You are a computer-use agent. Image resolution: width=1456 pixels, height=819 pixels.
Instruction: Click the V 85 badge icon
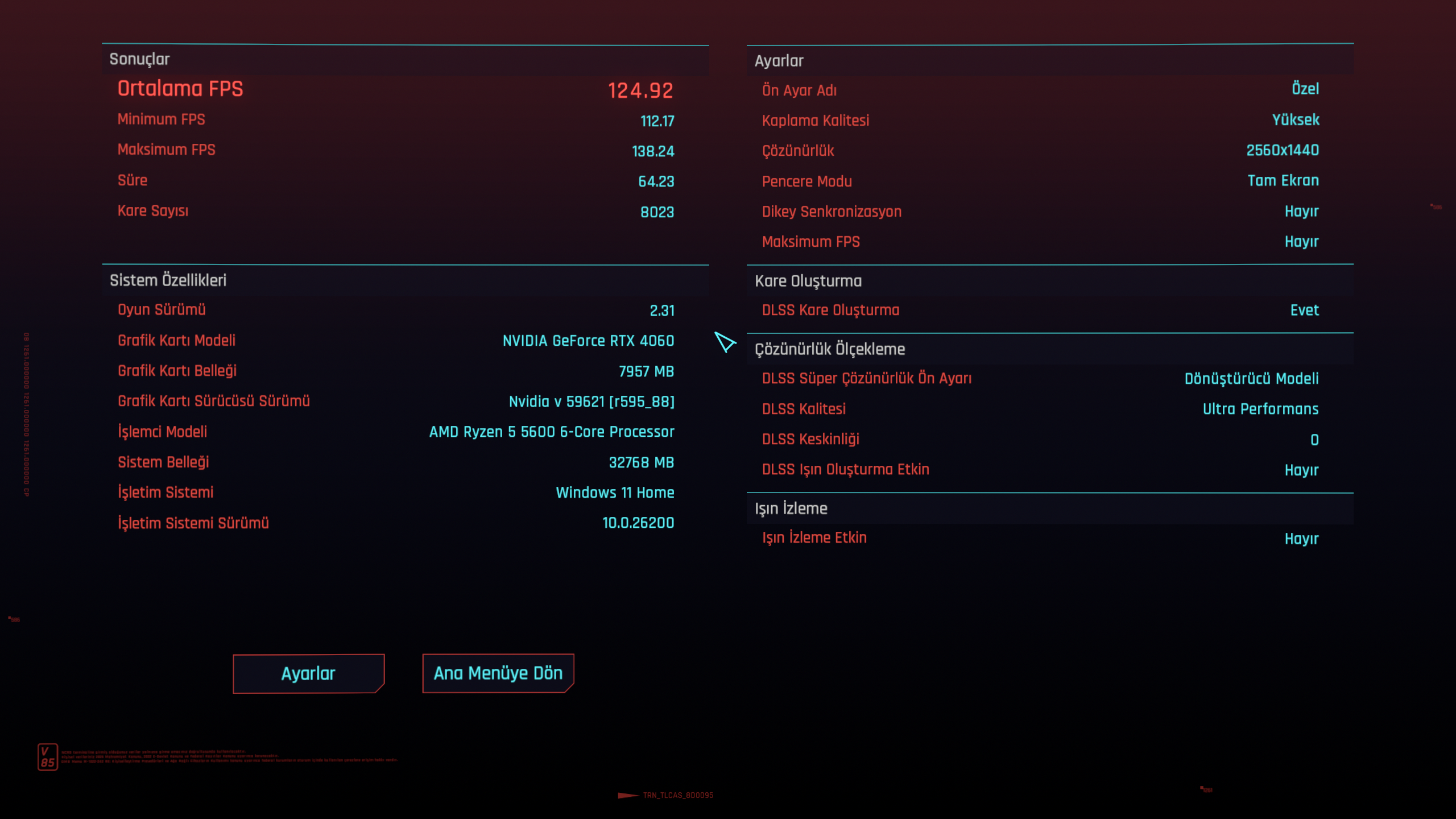48,757
